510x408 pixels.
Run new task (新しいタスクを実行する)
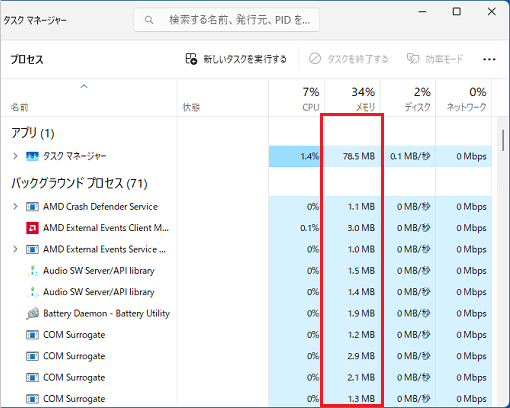tap(236, 59)
